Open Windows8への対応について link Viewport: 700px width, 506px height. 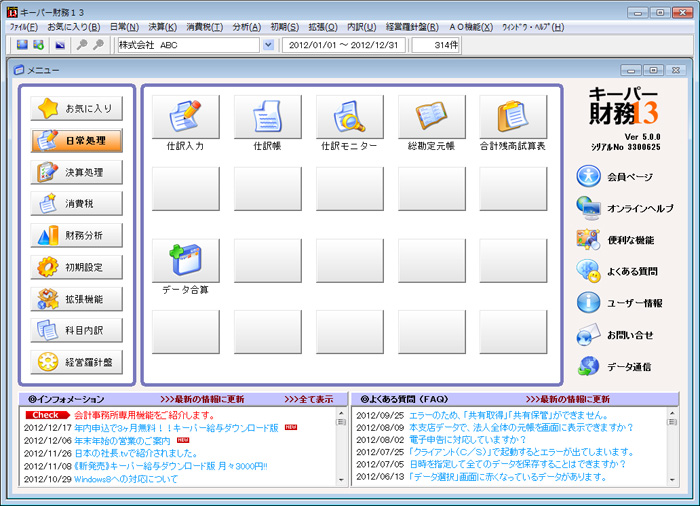pos(126,479)
